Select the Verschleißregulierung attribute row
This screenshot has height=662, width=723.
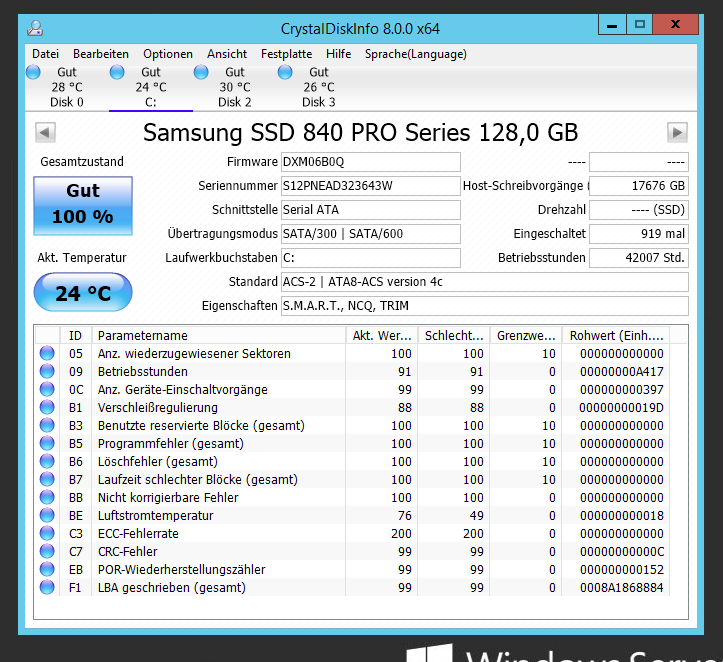(361, 408)
